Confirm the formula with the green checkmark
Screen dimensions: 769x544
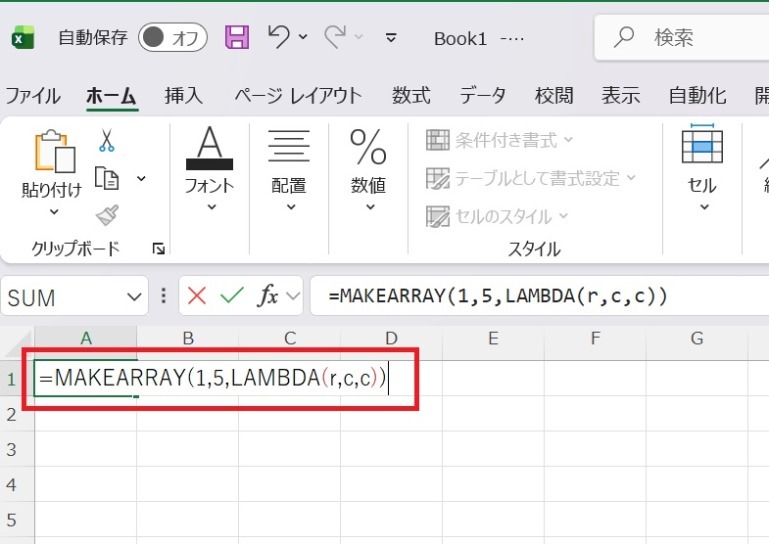[x=231, y=295]
